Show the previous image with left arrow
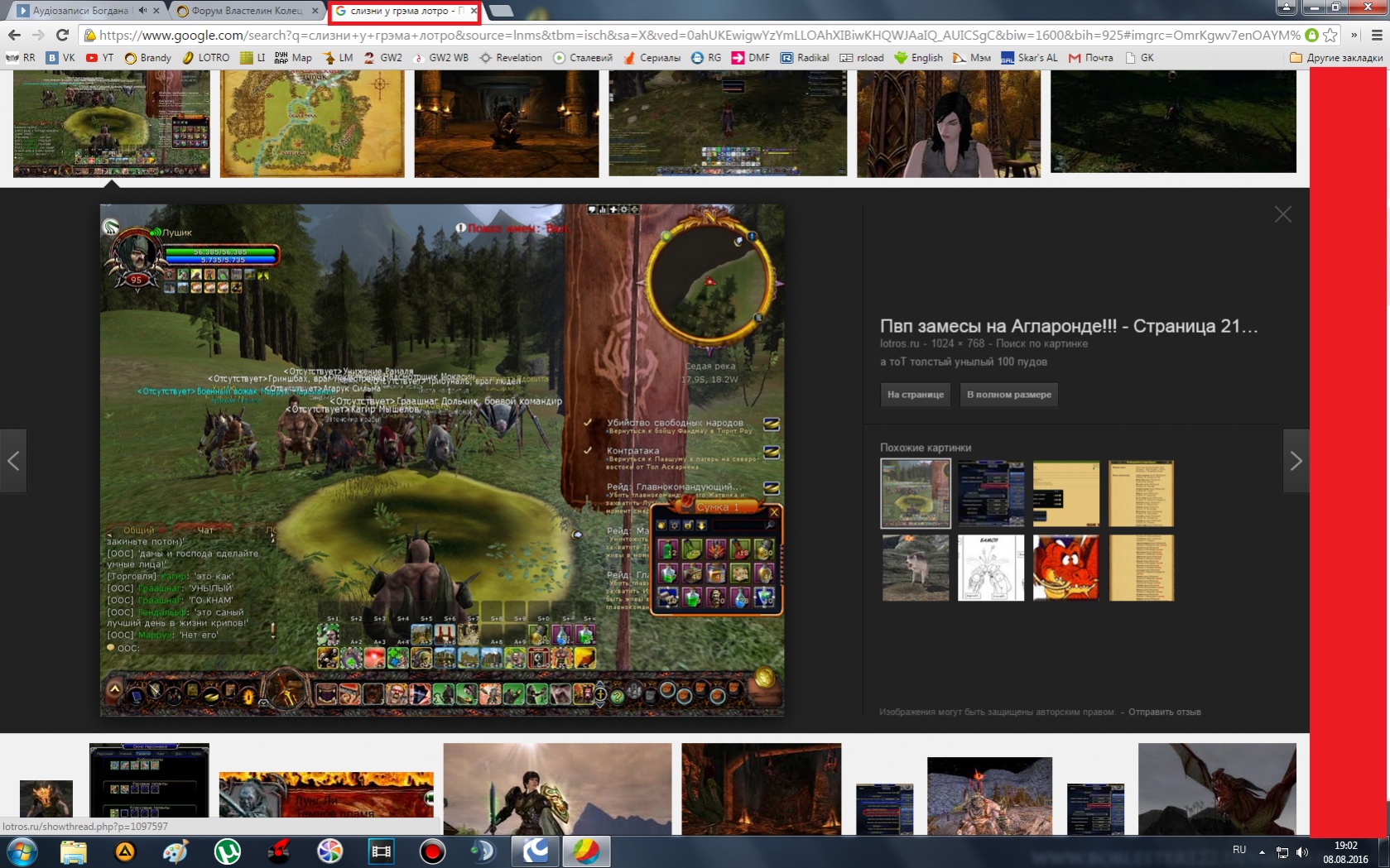1390x868 pixels. (x=13, y=461)
